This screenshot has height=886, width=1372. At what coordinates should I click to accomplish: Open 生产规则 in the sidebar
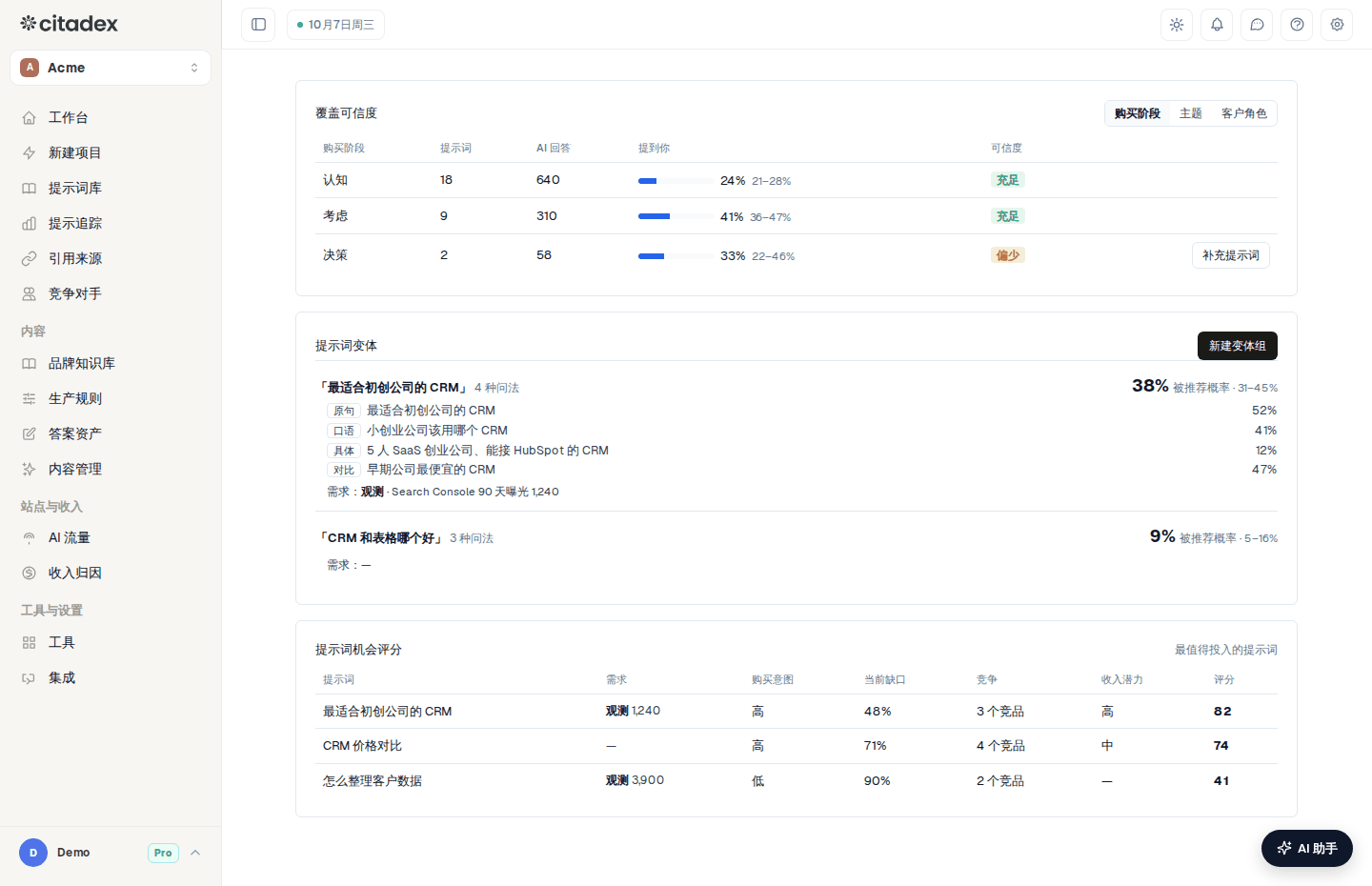(x=111, y=398)
